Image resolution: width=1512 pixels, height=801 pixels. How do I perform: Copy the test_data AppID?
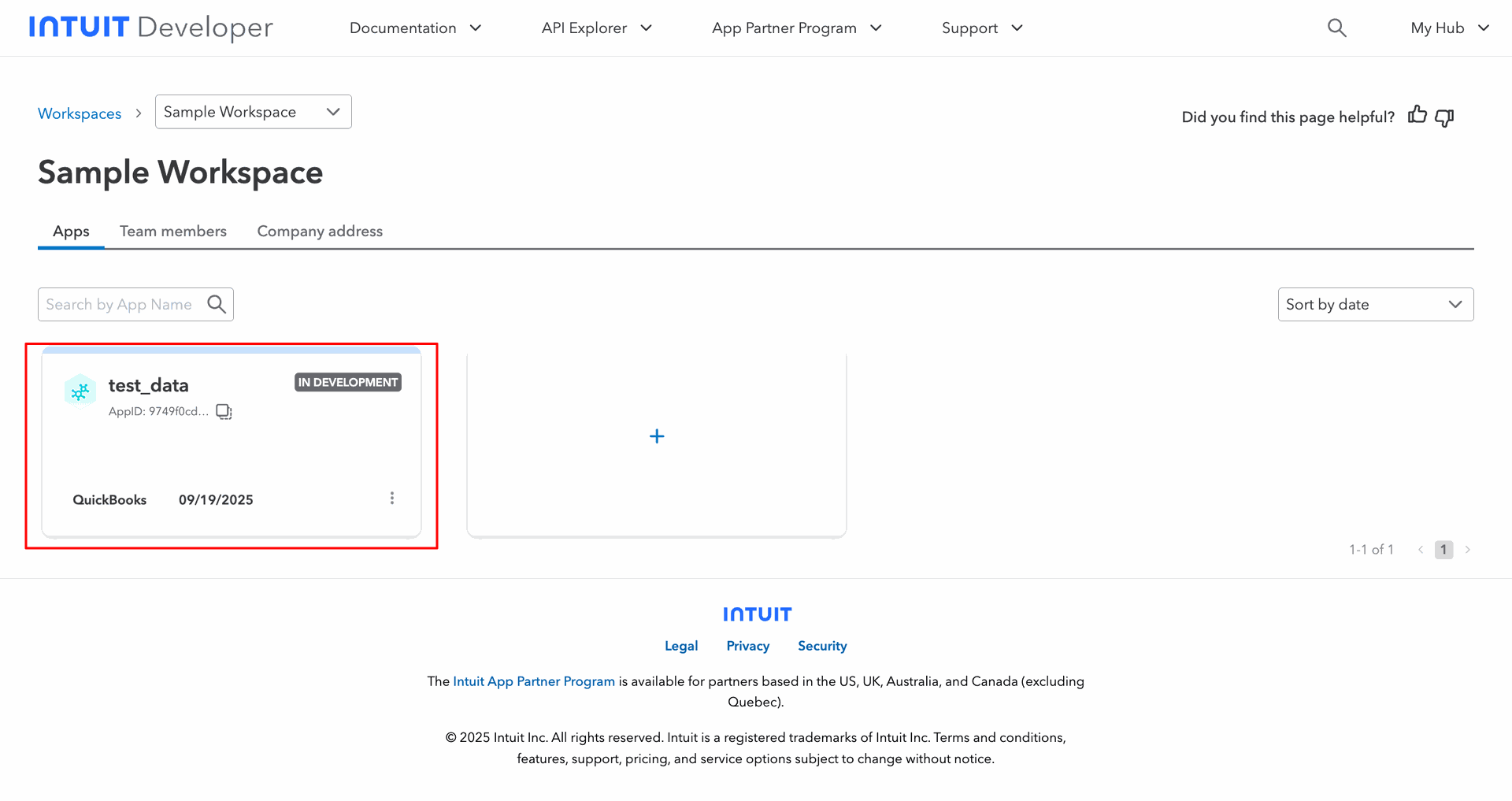point(224,412)
